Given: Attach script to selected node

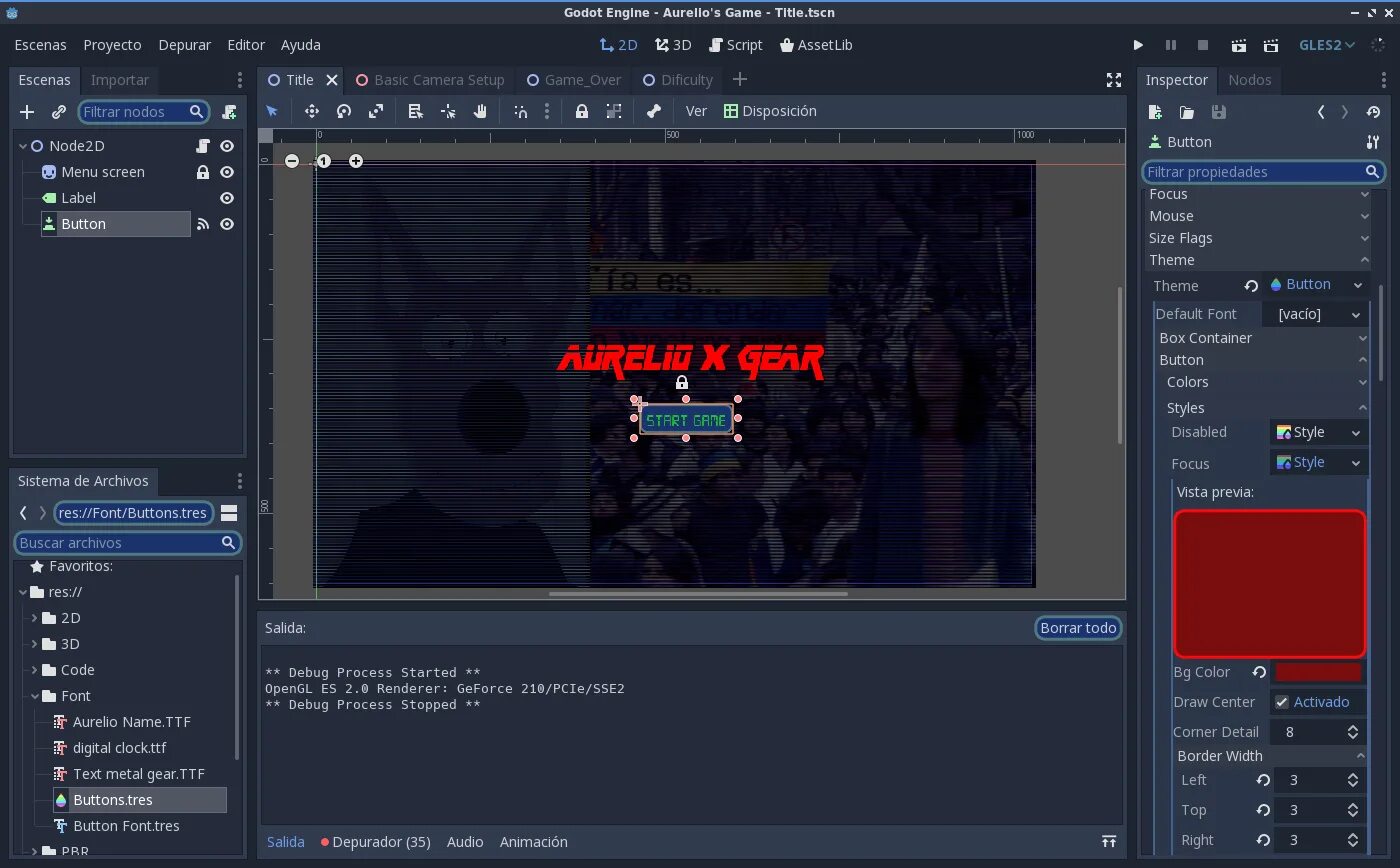Looking at the screenshot, I should click(229, 112).
